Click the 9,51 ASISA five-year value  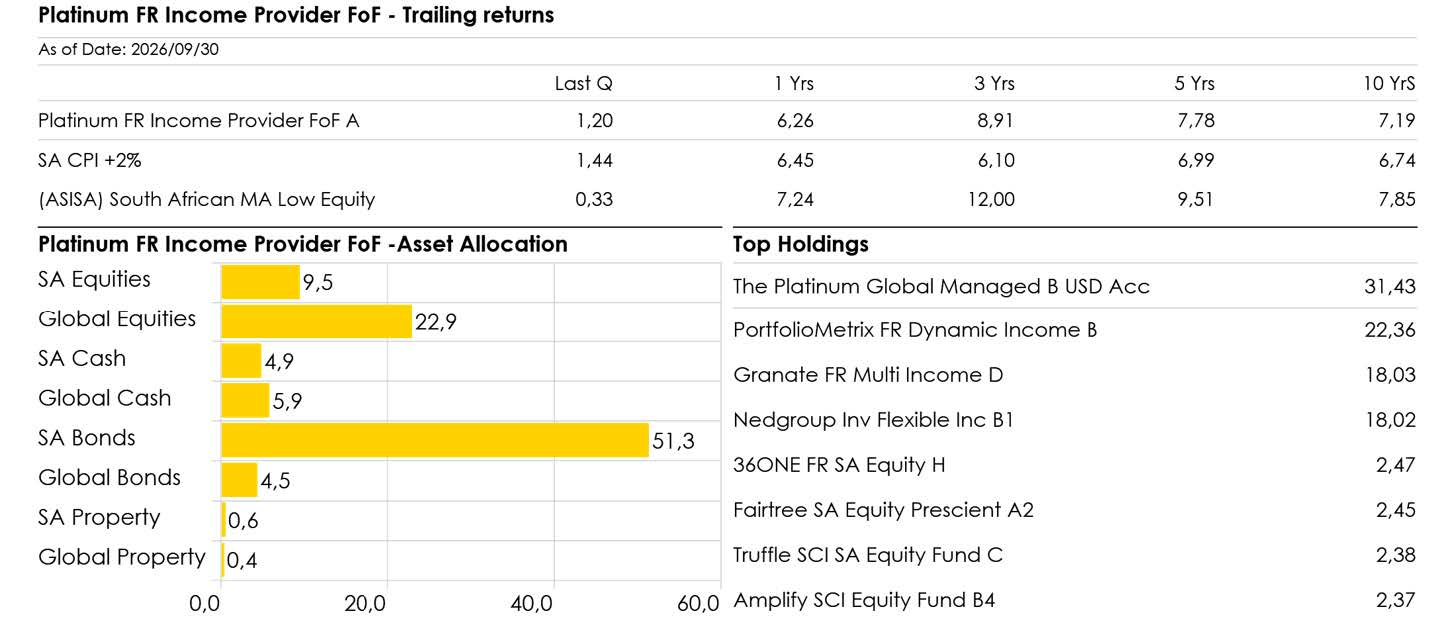(x=1196, y=199)
